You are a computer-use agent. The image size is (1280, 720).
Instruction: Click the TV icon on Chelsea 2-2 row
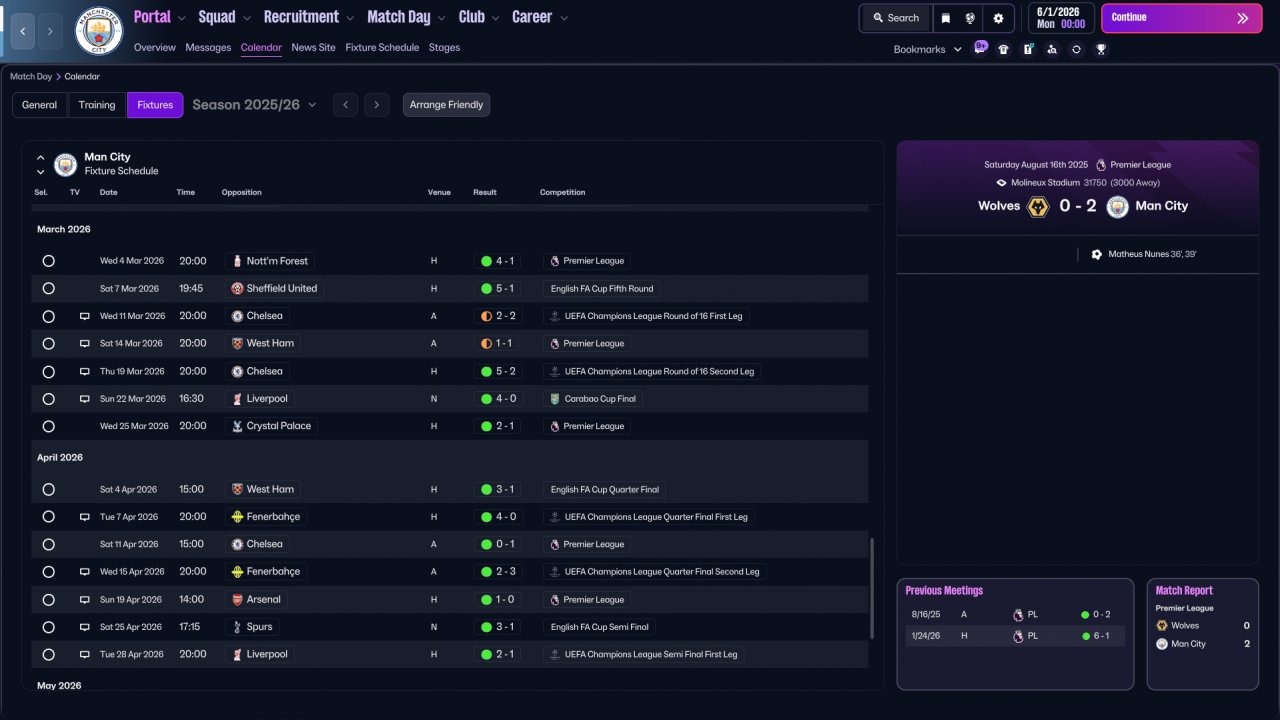pyautogui.click(x=85, y=316)
